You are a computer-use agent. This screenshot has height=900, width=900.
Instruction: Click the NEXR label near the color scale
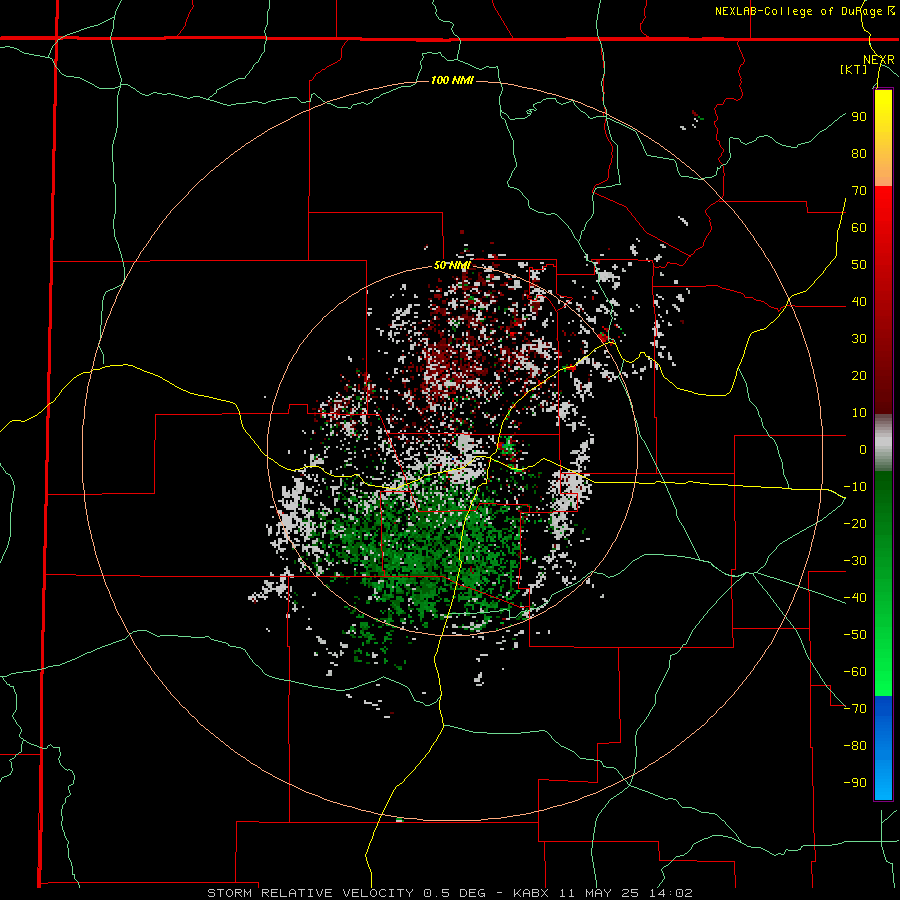click(879, 60)
